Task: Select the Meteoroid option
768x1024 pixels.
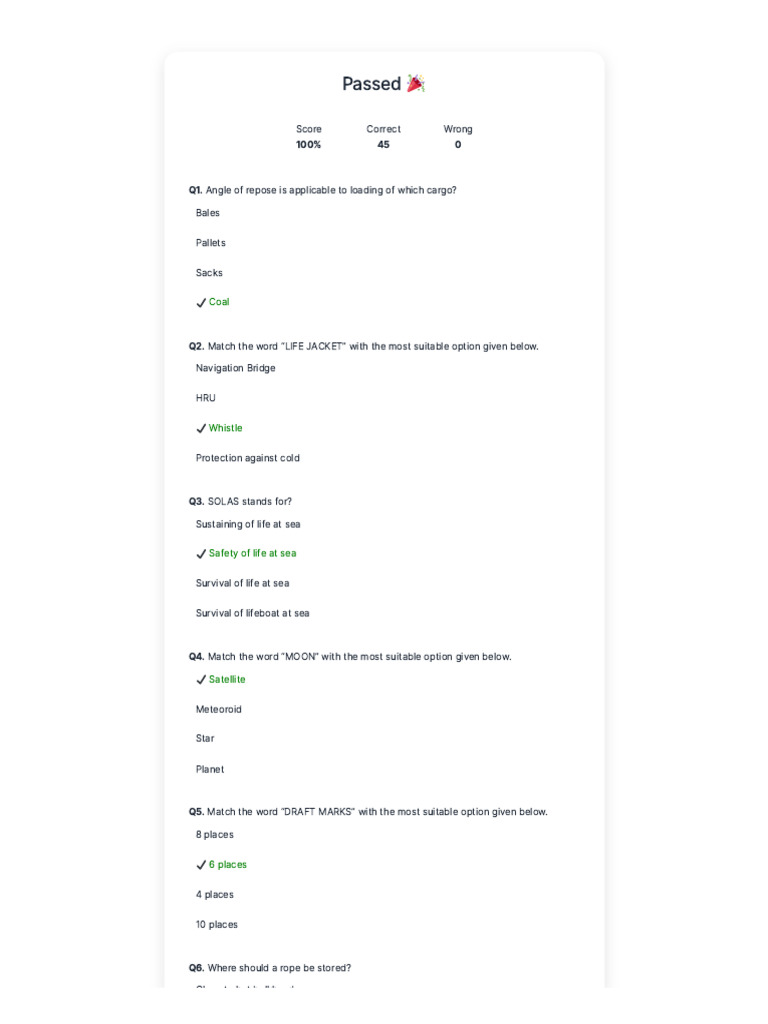Action: pyautogui.click(x=219, y=709)
